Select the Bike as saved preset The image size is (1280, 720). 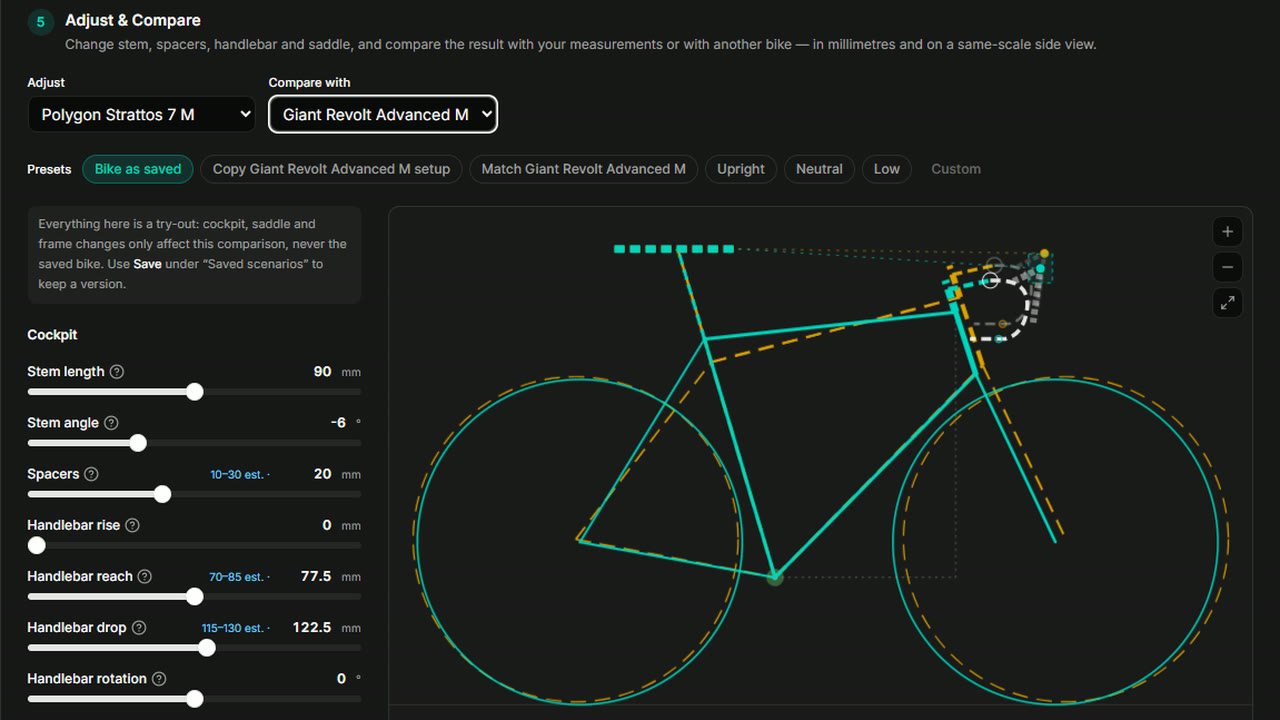pos(138,169)
